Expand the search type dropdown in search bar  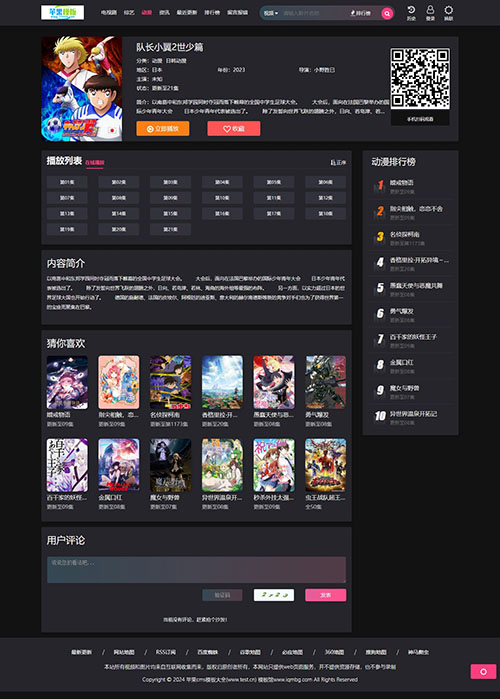[270, 13]
